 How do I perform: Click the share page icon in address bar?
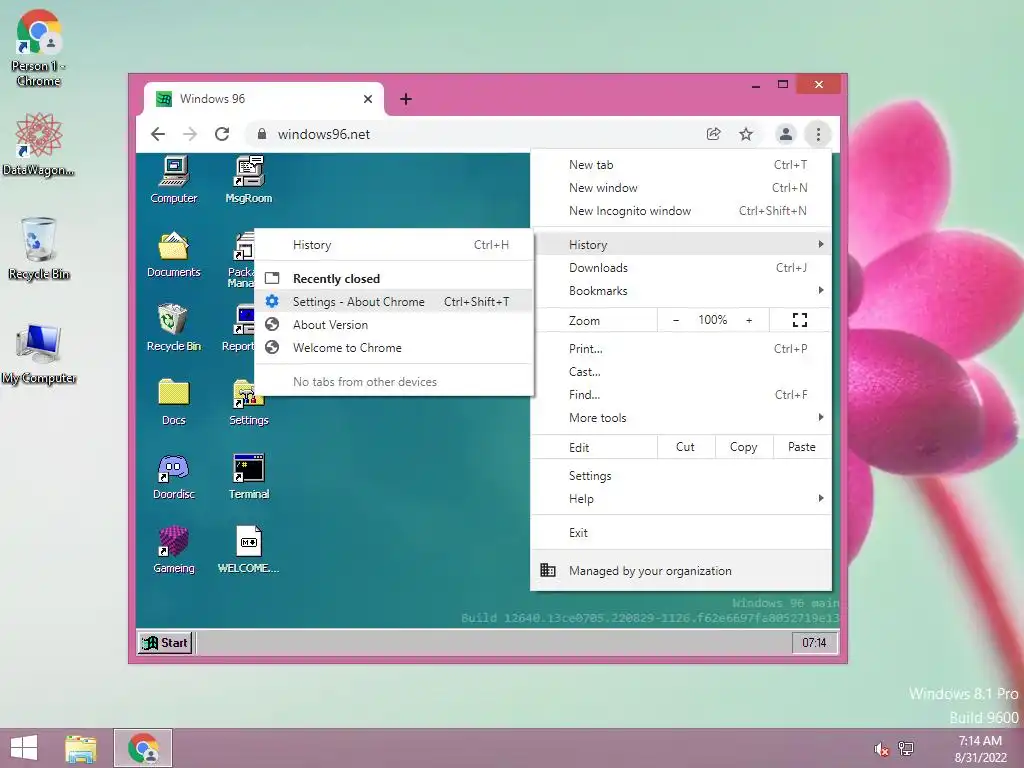tap(713, 134)
